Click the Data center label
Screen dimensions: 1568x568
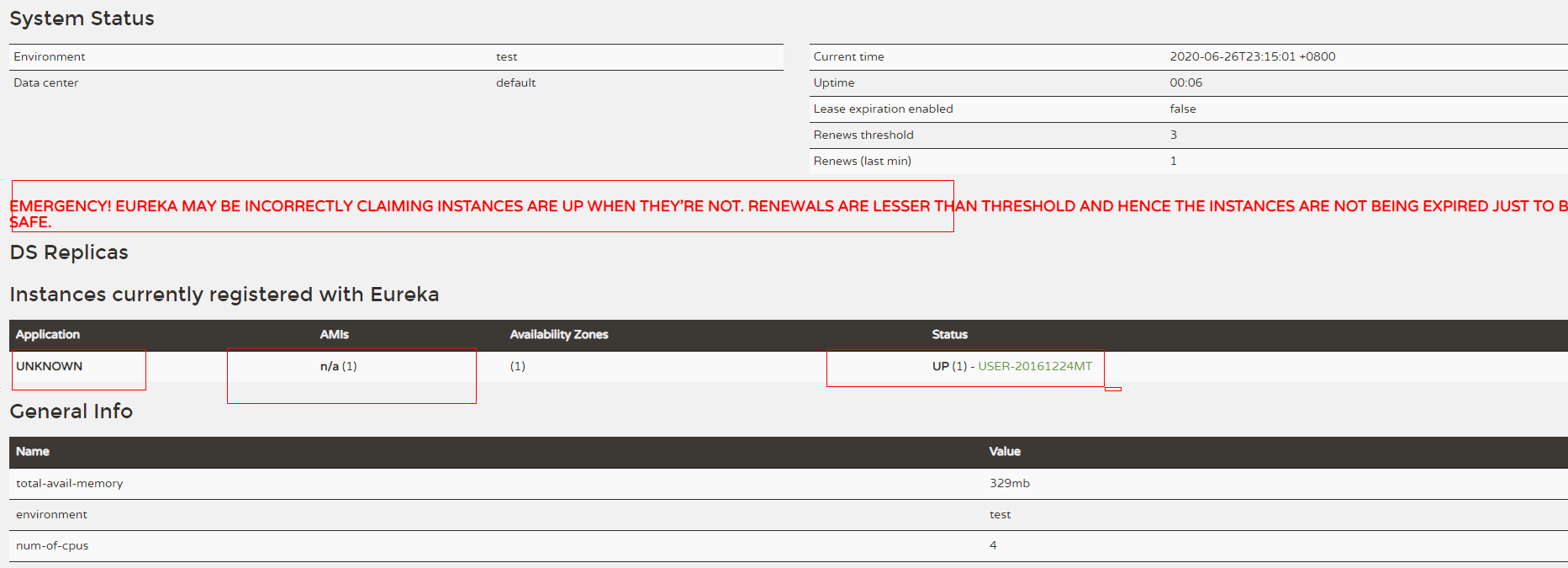pyautogui.click(x=46, y=82)
